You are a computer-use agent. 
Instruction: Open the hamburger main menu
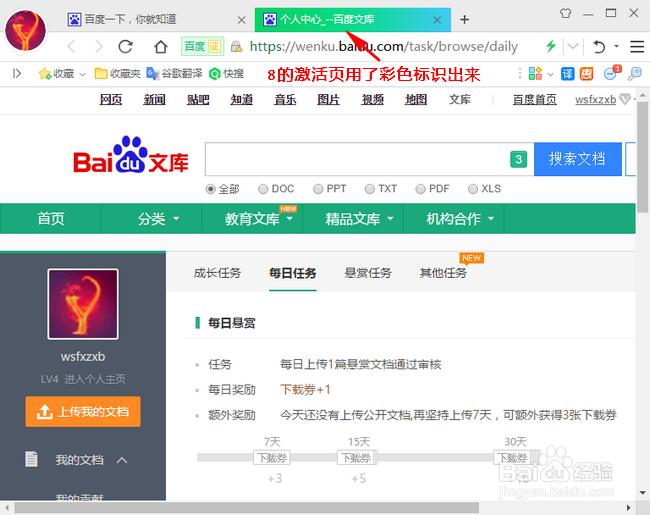click(x=637, y=46)
